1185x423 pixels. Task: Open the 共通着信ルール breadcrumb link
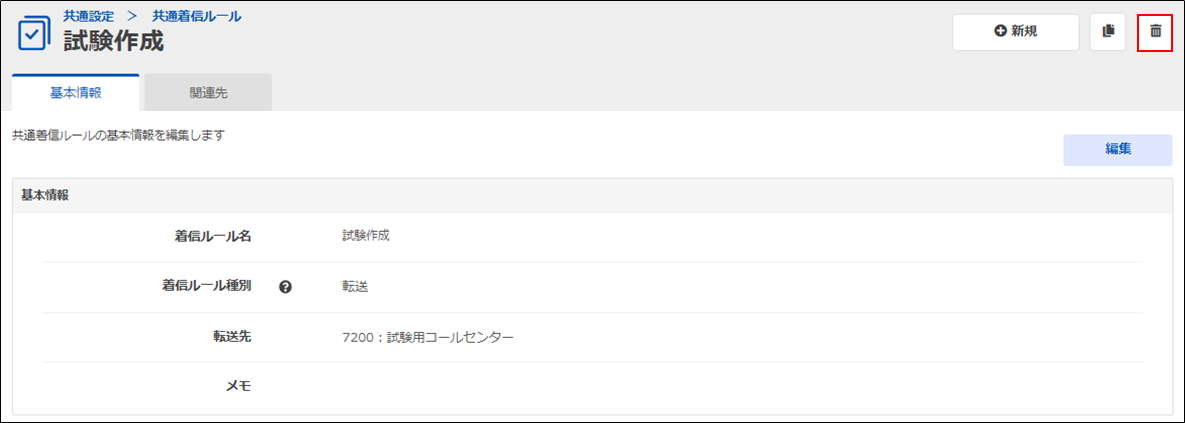pyautogui.click(x=196, y=16)
